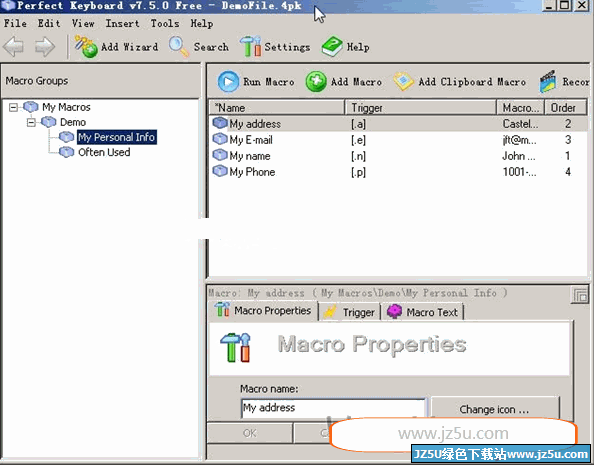Click the Macro name input field
Screen dimensions: 594x466
coord(333,408)
